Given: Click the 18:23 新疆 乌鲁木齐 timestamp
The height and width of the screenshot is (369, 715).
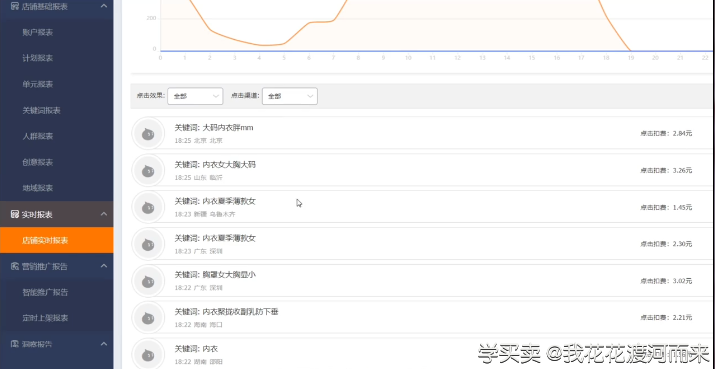Looking at the screenshot, I should [x=205, y=214].
